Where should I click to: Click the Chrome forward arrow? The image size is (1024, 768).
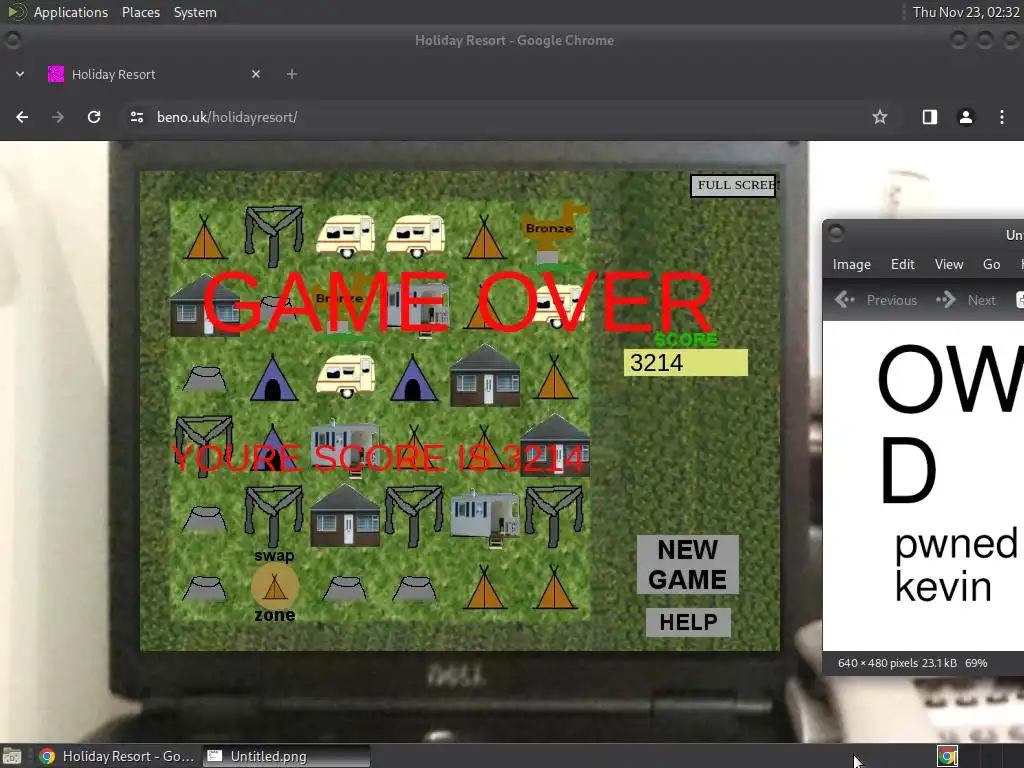pyautogui.click(x=58, y=117)
